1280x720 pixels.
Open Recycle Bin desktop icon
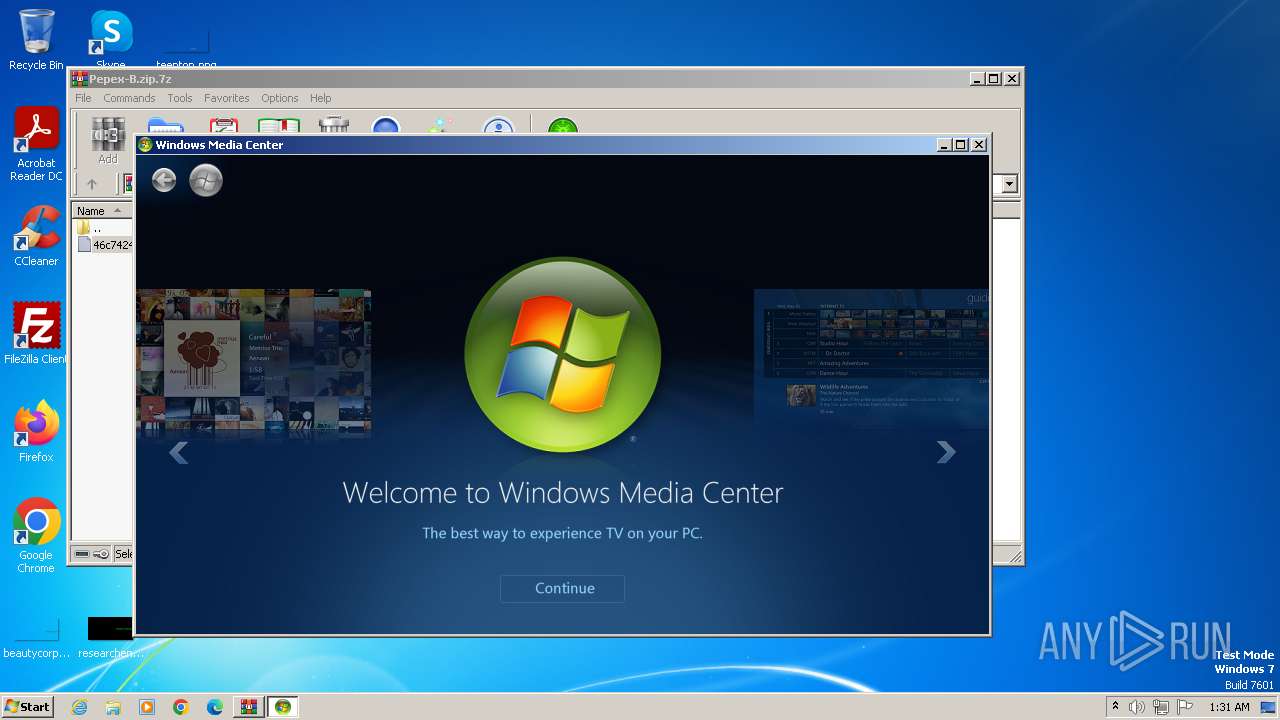coord(36,41)
